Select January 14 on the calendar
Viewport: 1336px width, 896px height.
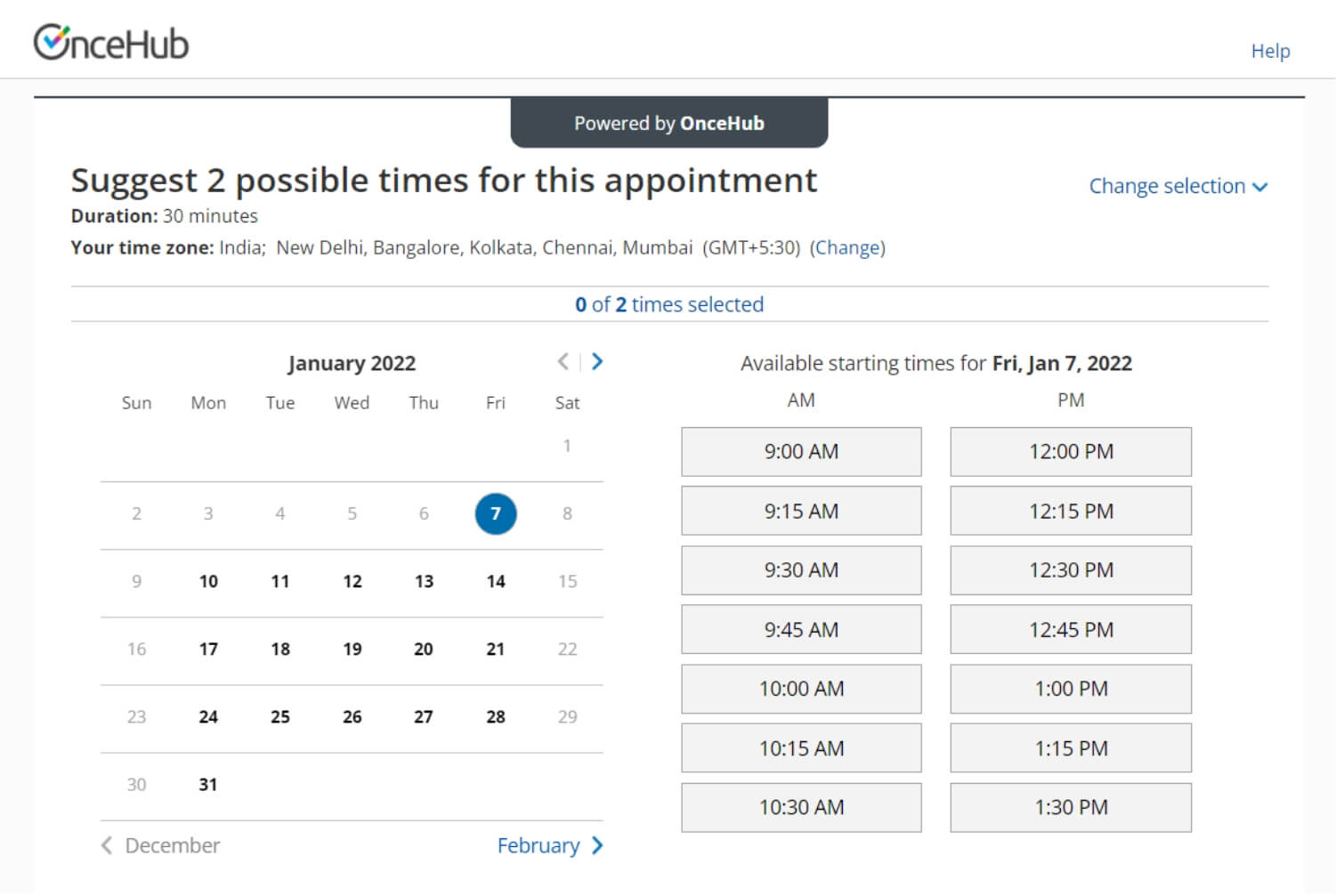click(495, 581)
